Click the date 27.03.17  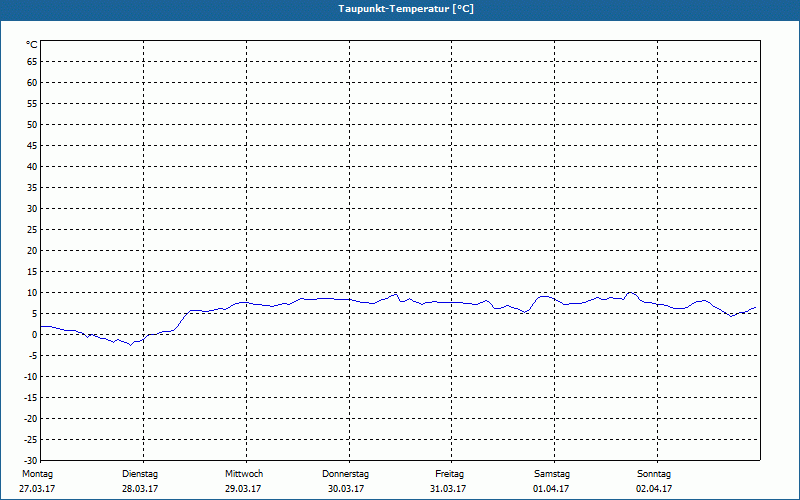click(x=37, y=489)
